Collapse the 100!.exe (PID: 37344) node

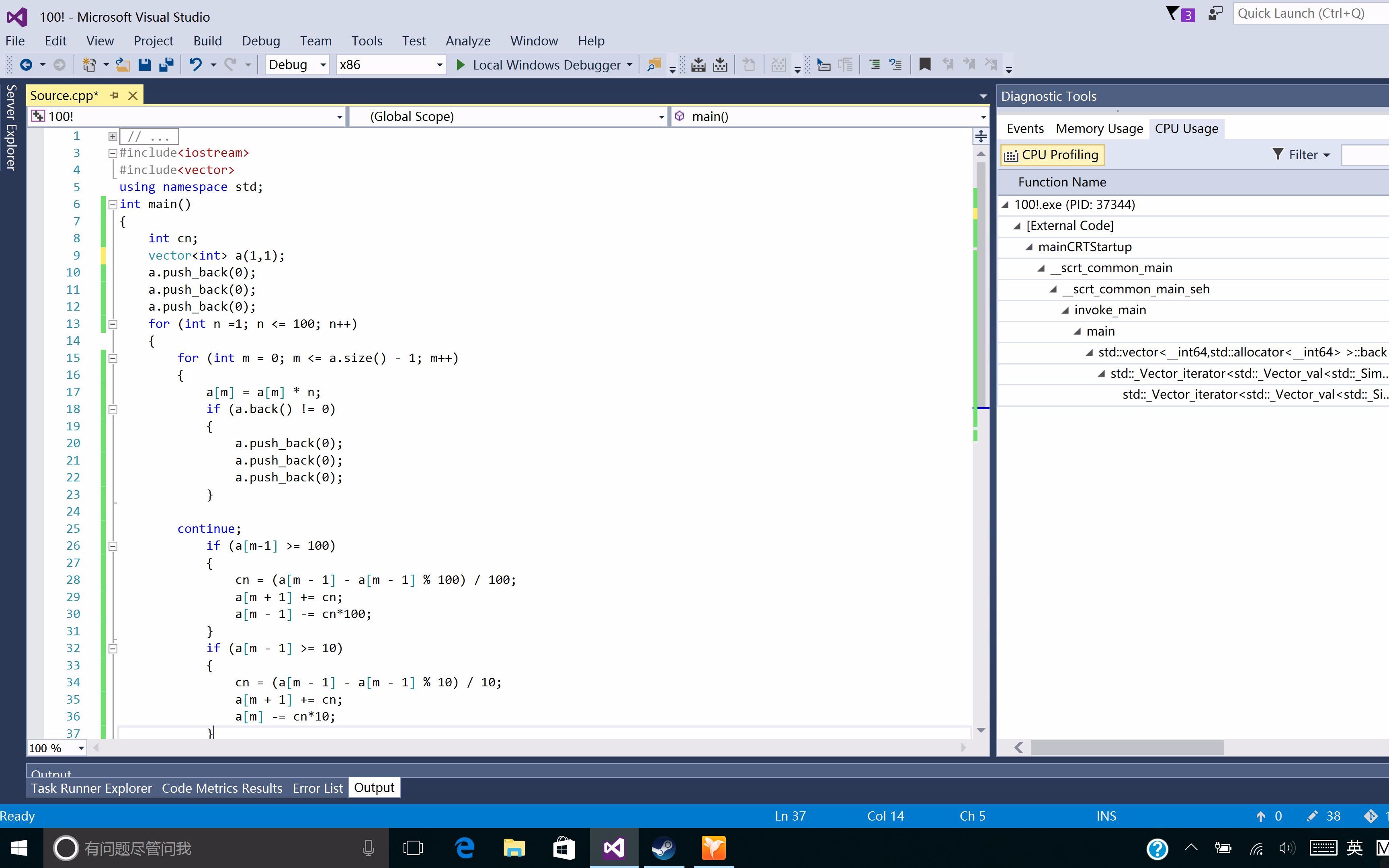click(x=1005, y=205)
